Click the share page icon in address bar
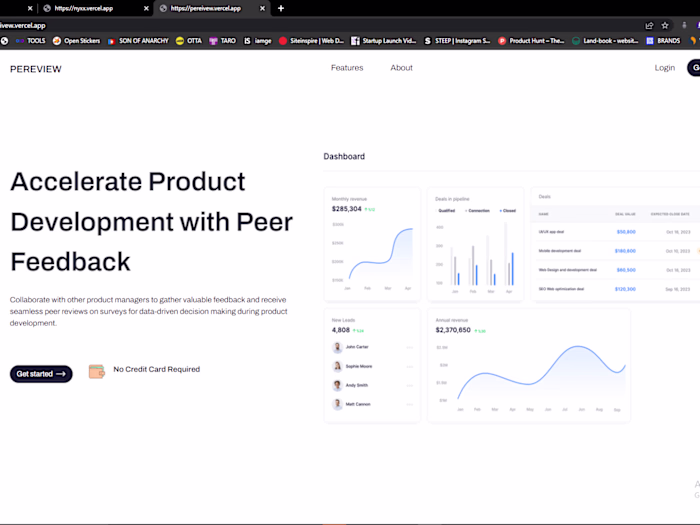Viewport: 700px width, 525px height. pos(649,25)
